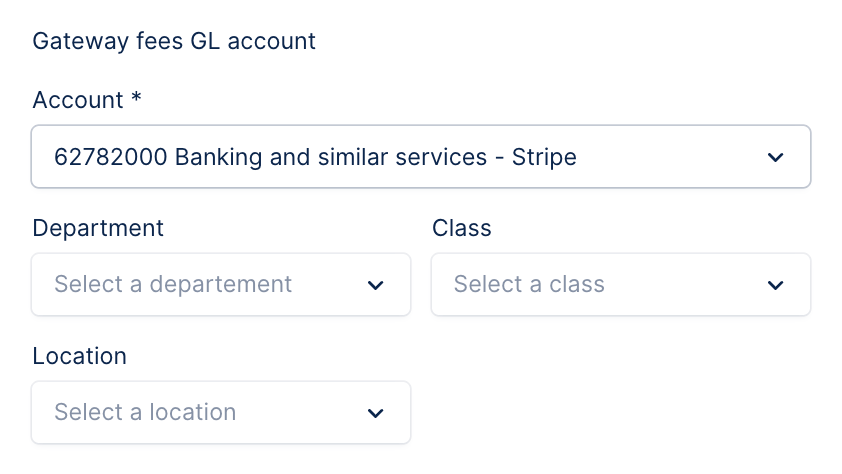
Task: Click the 'Location' field label
Action: point(79,356)
